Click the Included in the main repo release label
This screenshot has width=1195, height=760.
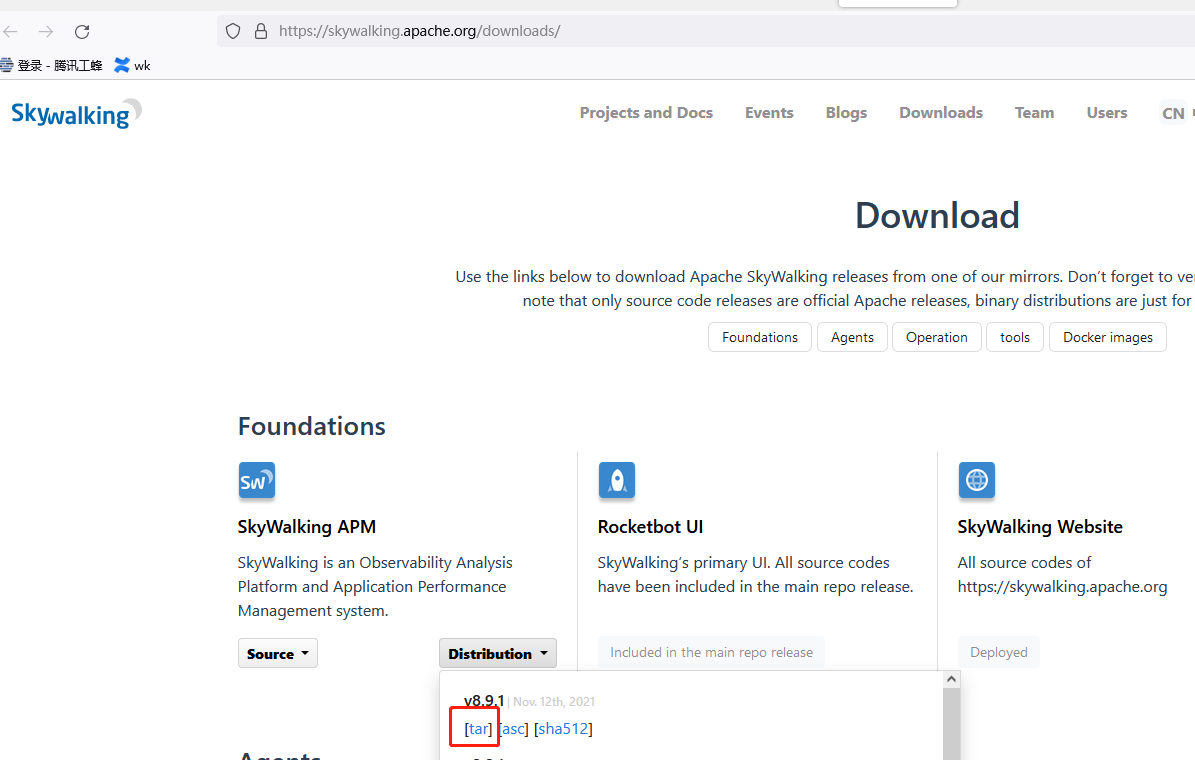pyautogui.click(x=711, y=653)
